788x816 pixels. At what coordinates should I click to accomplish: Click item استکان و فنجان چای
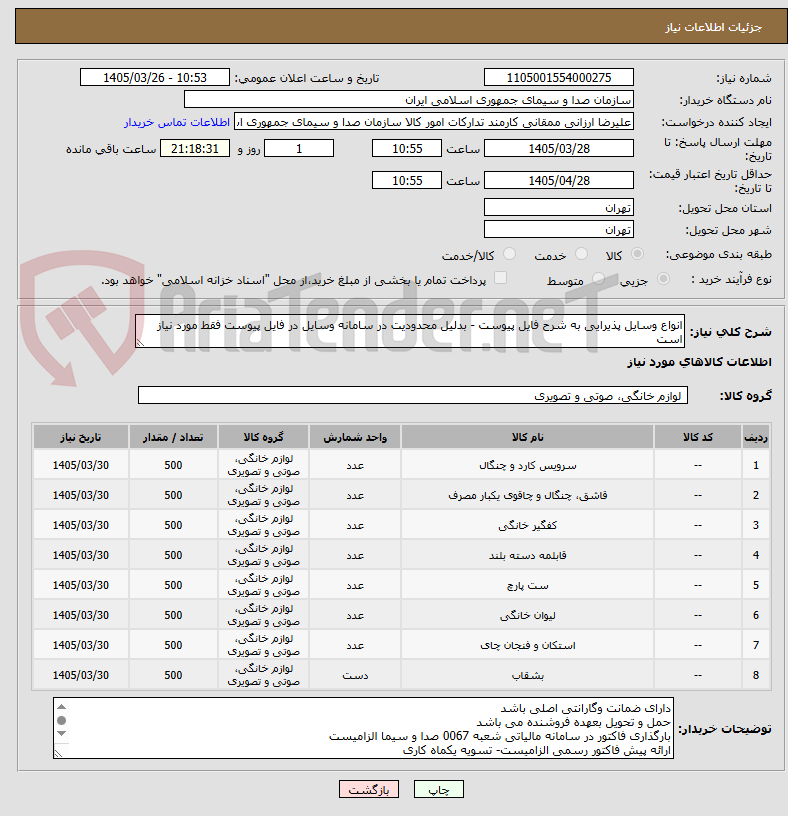point(527,645)
